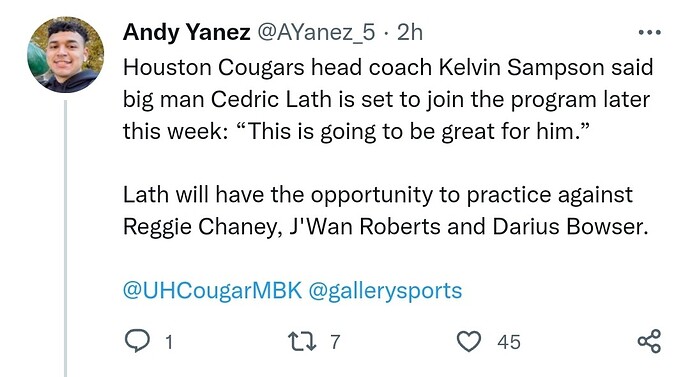Retweet this post using the arrows icon

[x=302, y=341]
